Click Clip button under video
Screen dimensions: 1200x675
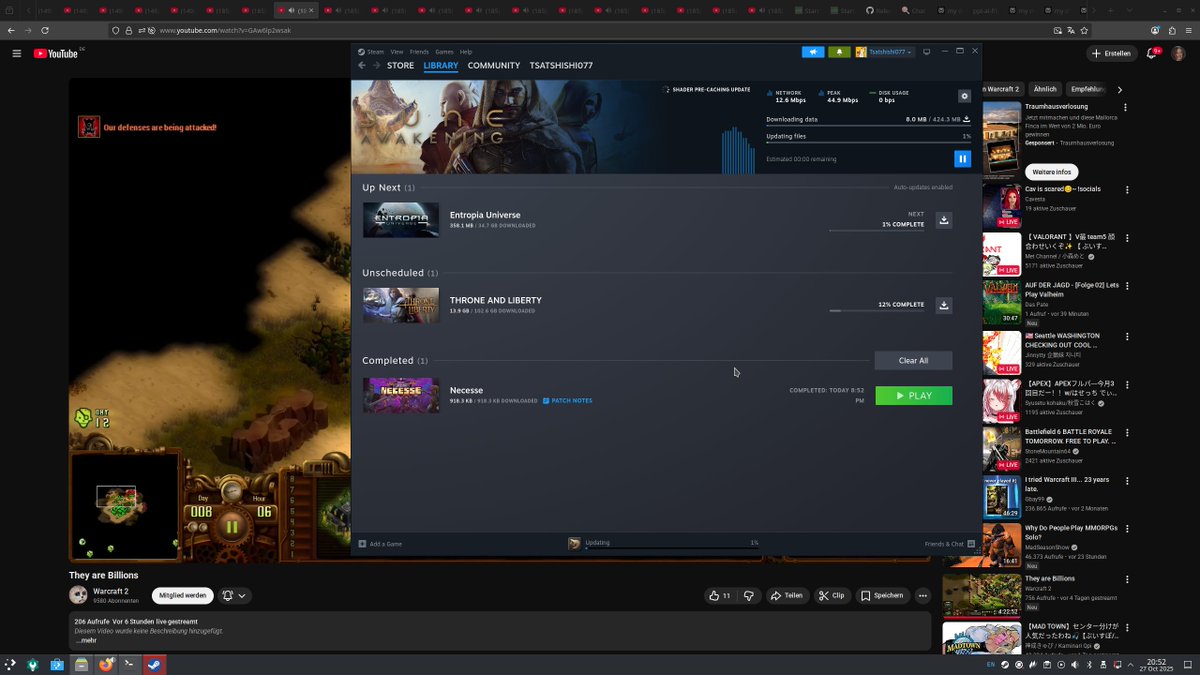coord(831,595)
